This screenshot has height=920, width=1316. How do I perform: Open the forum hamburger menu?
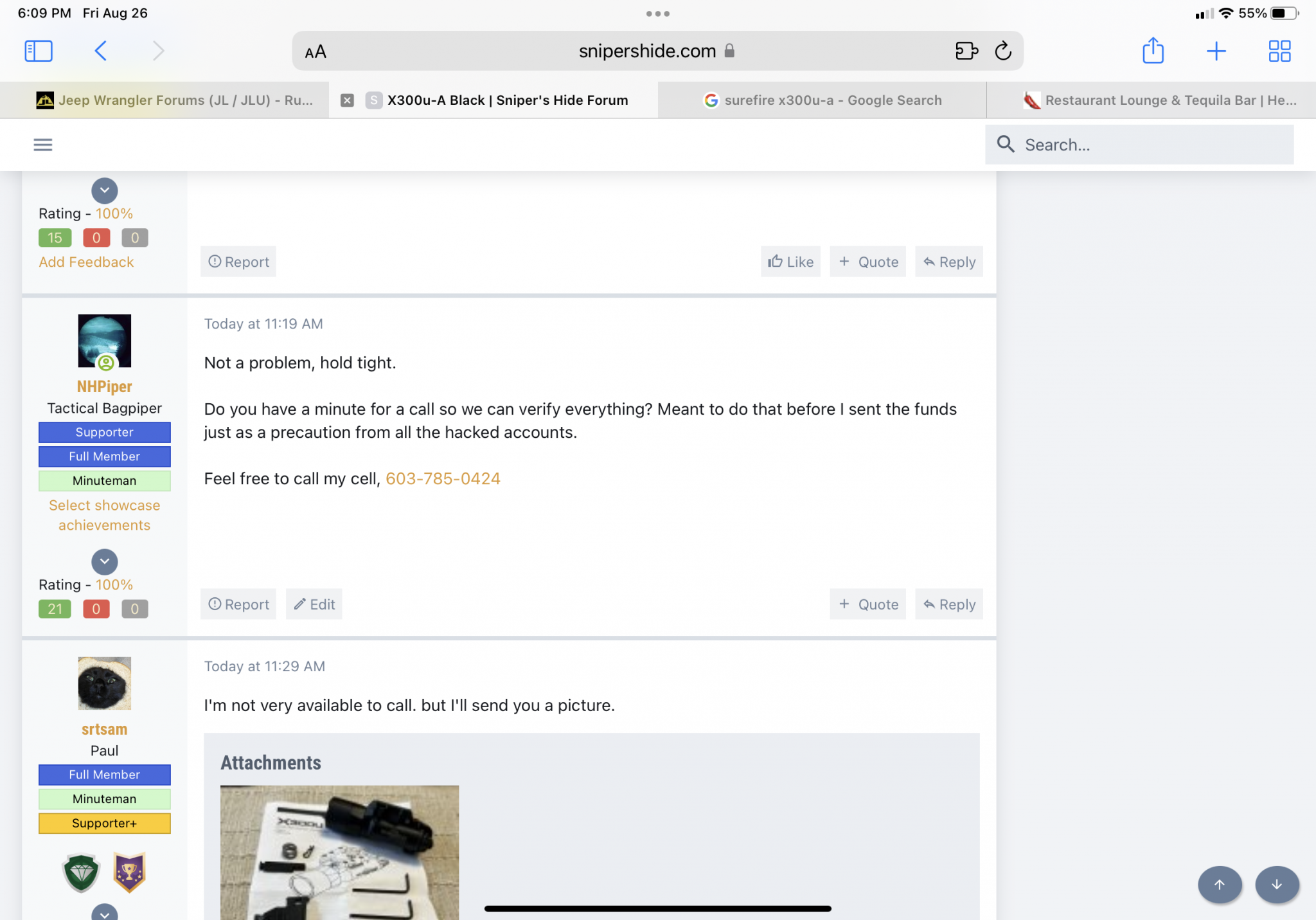[x=43, y=145]
